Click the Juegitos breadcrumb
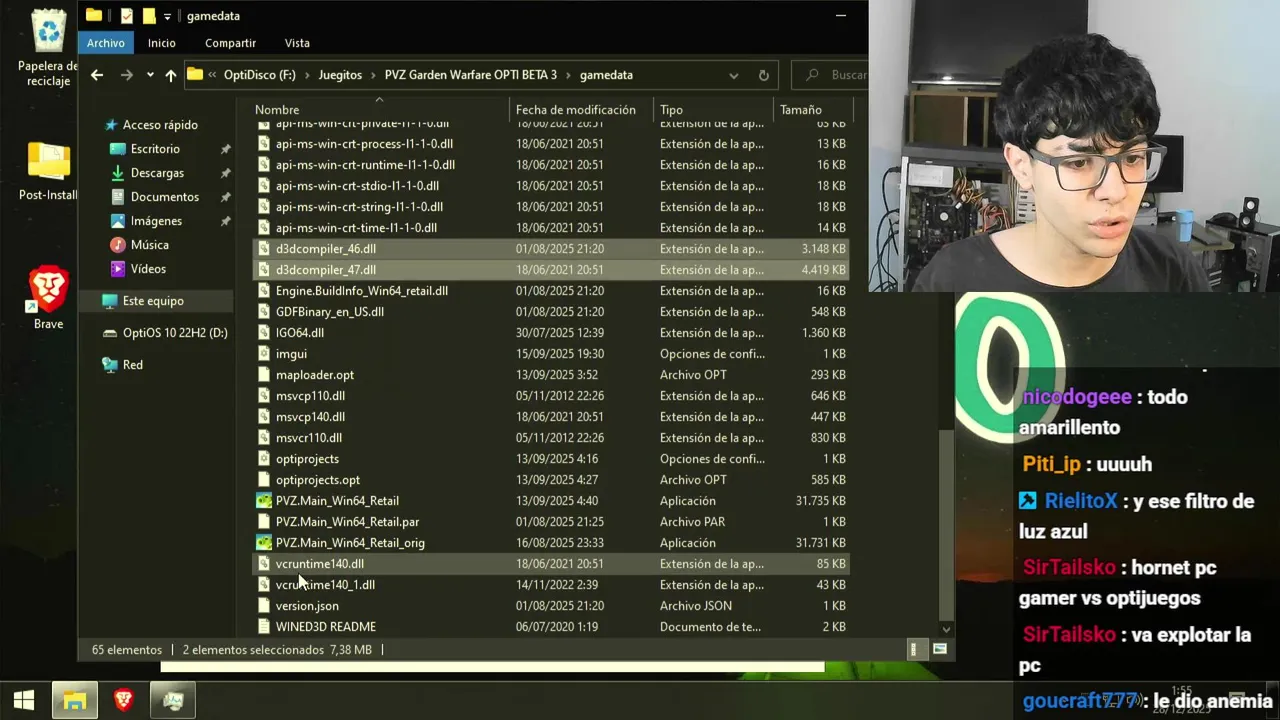Viewport: 1280px width, 720px height. pos(340,75)
